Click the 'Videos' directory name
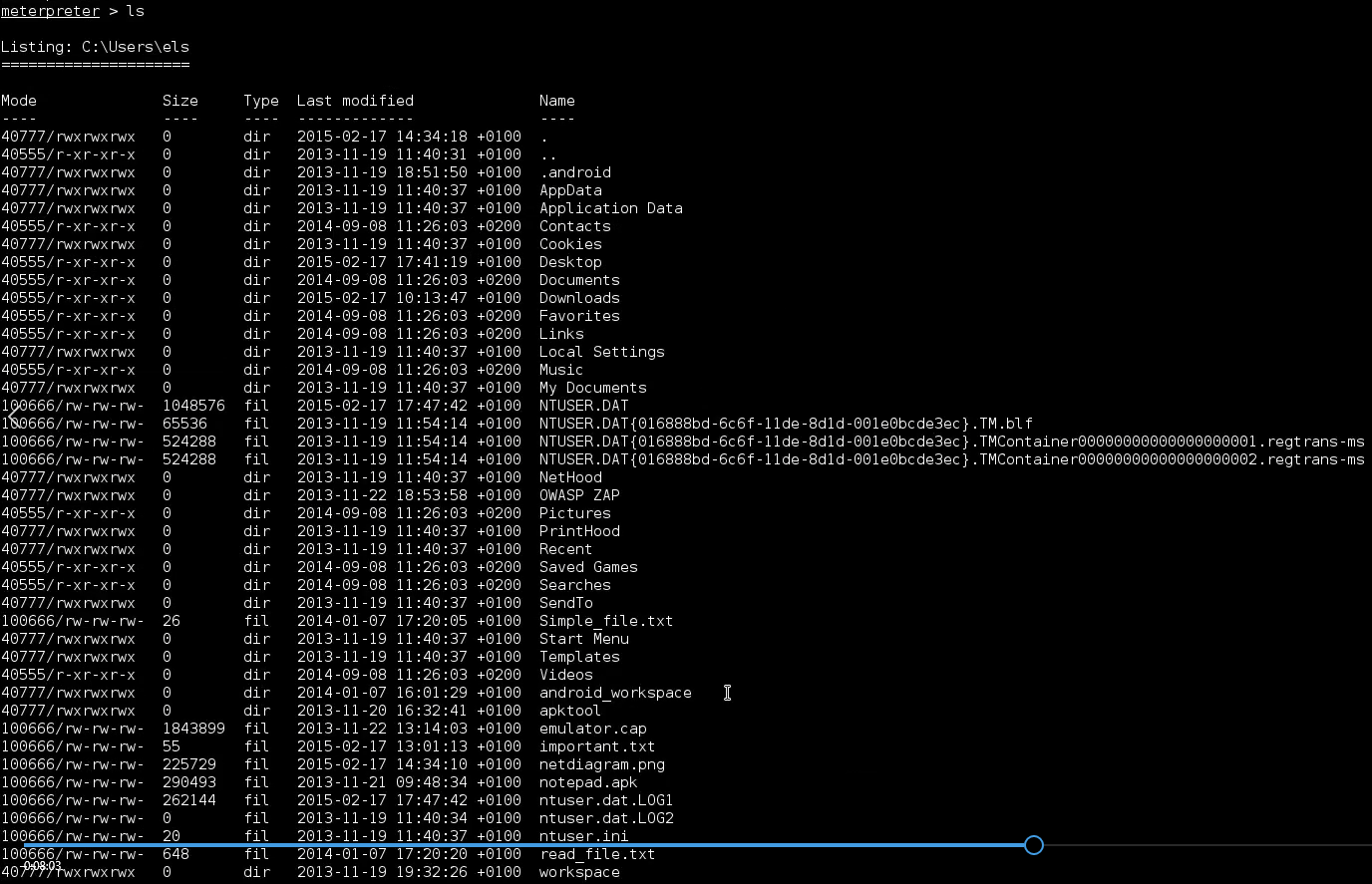 pos(566,675)
